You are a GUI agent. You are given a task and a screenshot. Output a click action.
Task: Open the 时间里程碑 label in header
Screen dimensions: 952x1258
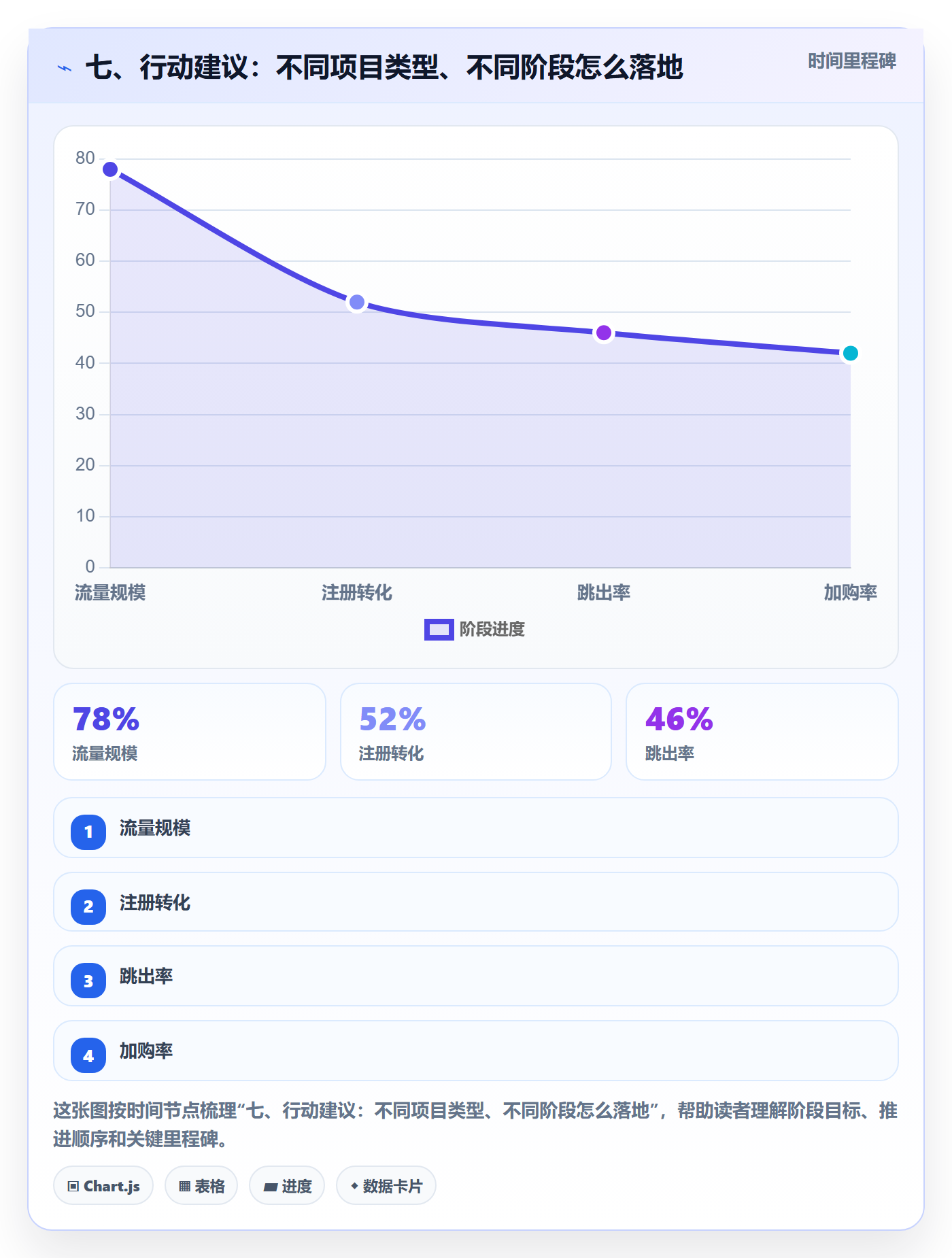click(852, 61)
